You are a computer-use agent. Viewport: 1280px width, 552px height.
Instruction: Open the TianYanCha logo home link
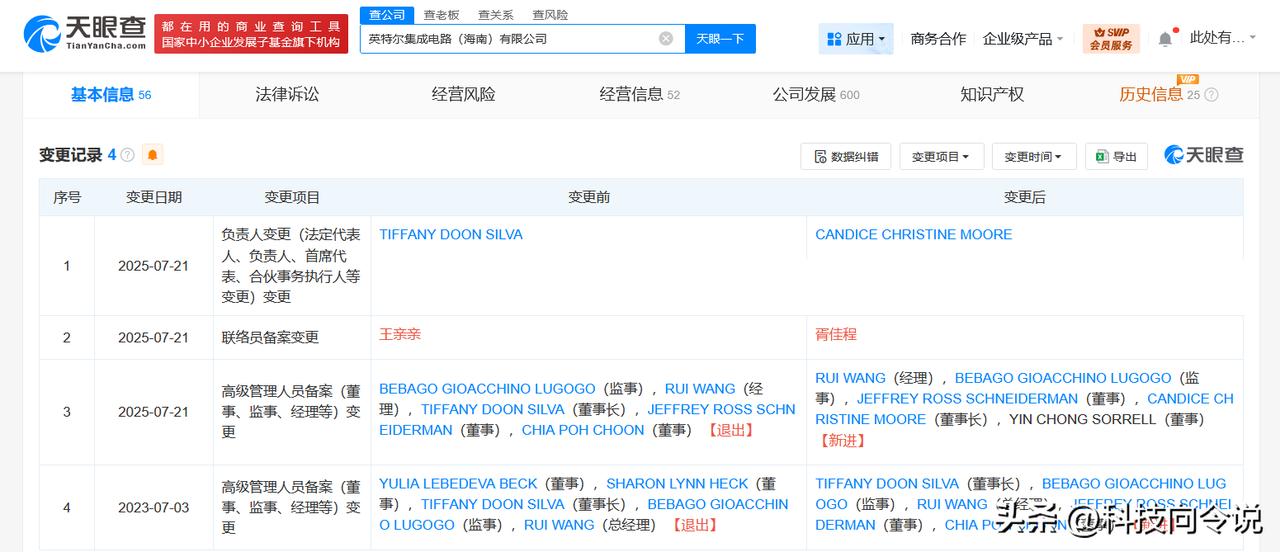84,33
